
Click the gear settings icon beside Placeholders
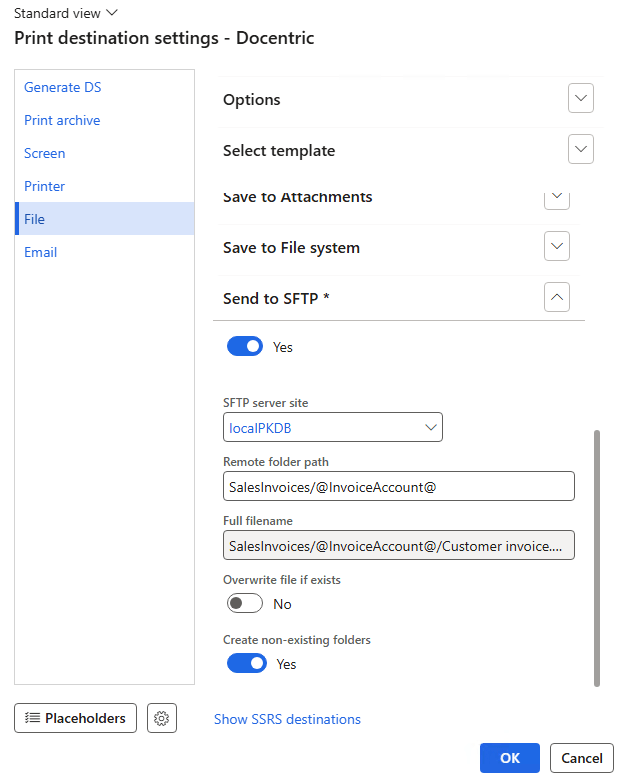[162, 718]
